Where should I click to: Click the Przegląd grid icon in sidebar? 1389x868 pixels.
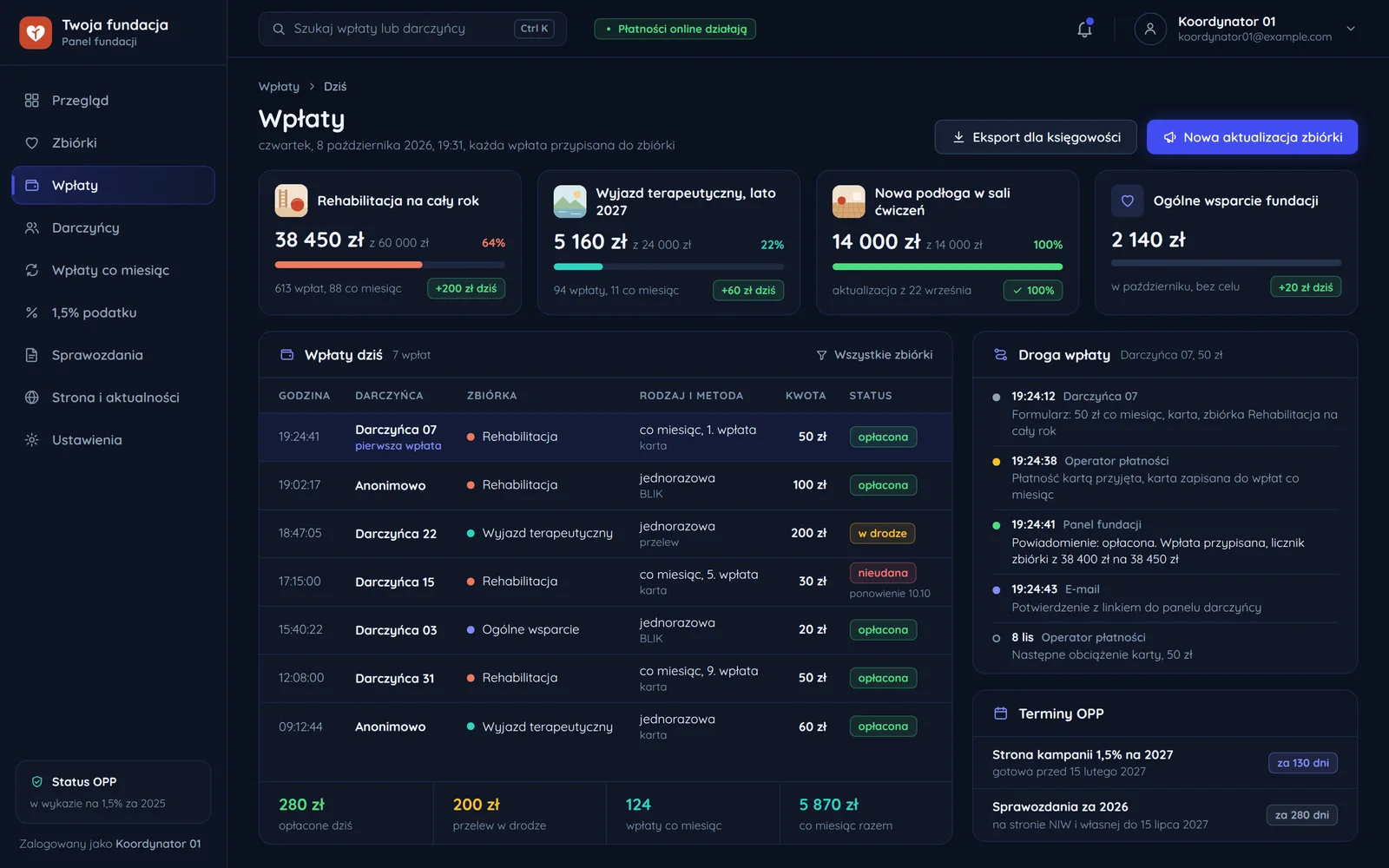(x=32, y=101)
